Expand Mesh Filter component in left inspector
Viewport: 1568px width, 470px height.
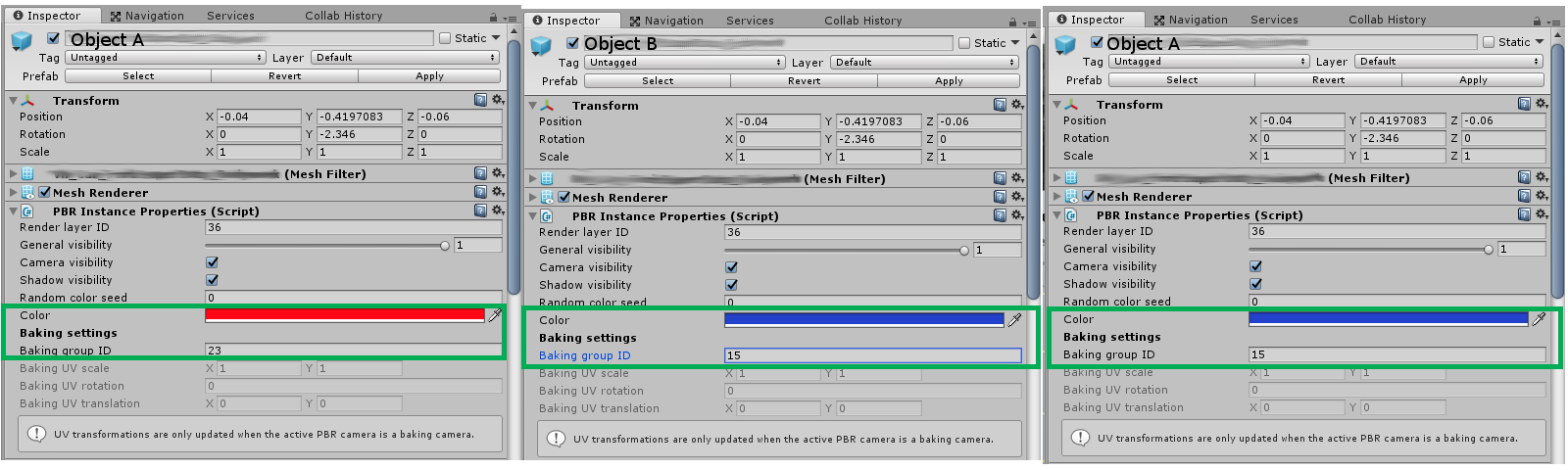pos(13,173)
